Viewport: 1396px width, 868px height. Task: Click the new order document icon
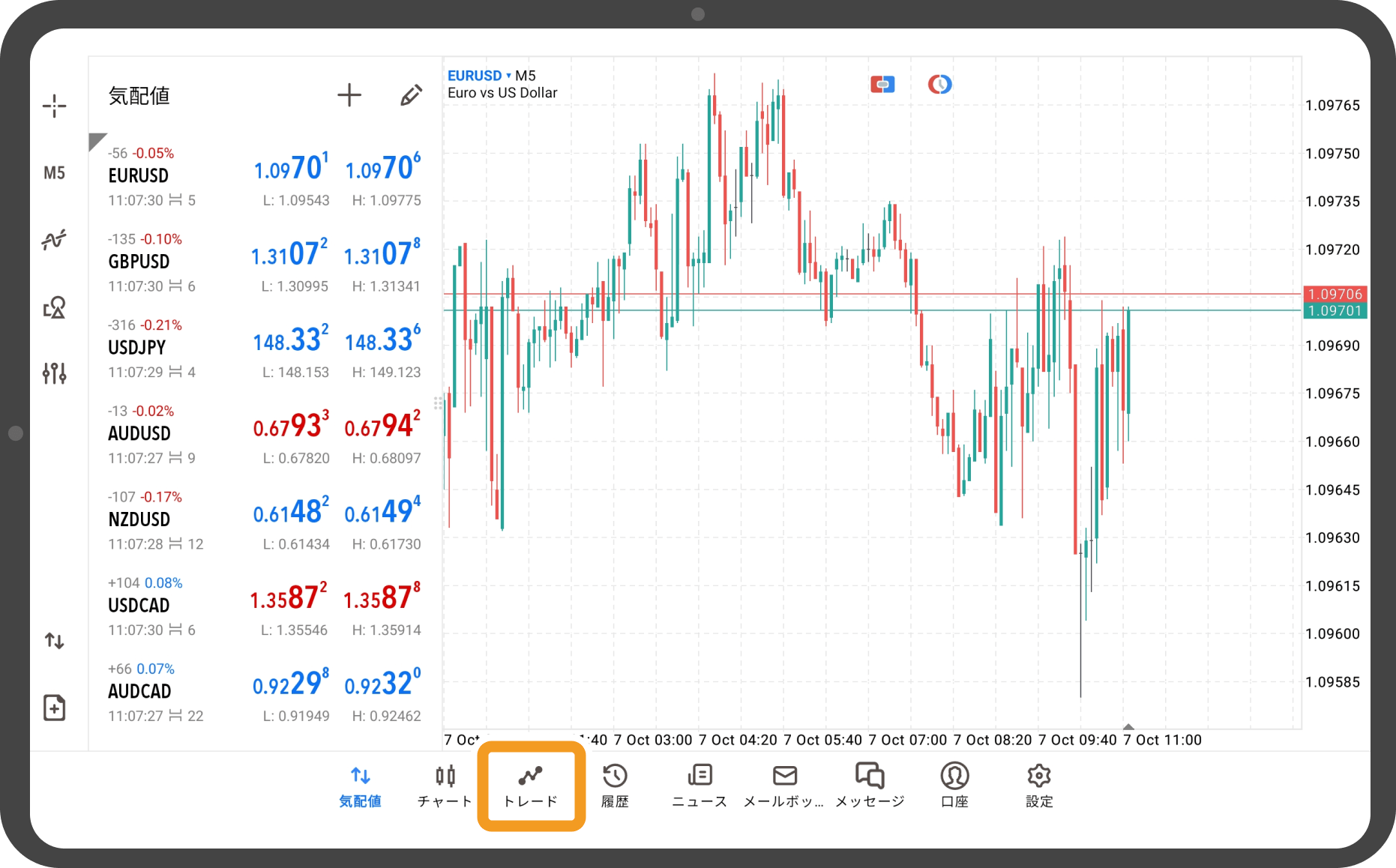[x=54, y=708]
